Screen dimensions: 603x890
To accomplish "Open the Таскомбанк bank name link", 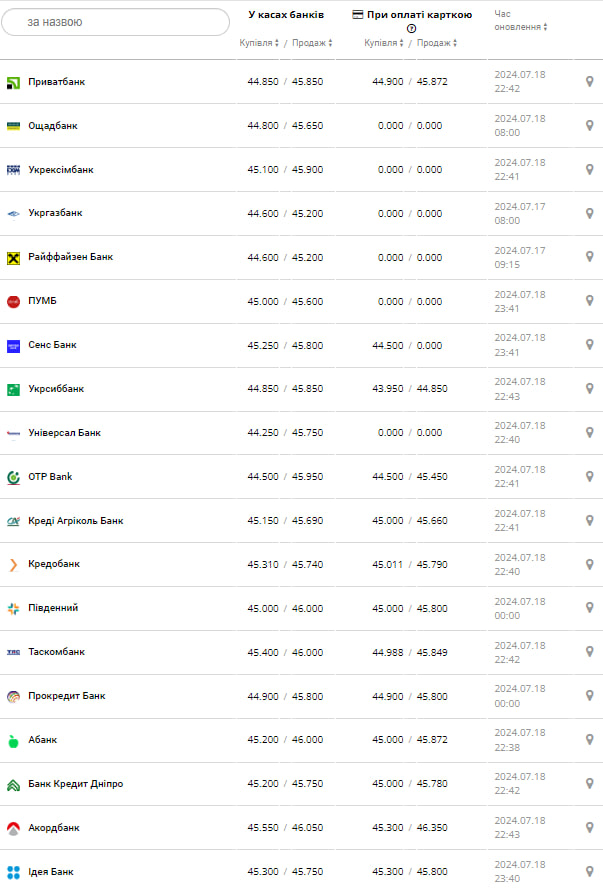I will pyautogui.click(x=56, y=652).
